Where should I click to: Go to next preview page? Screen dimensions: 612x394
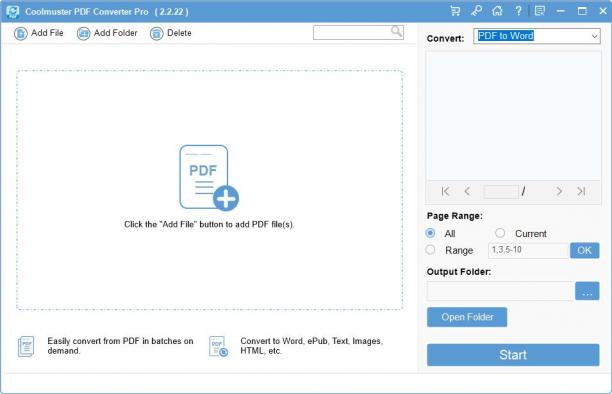(x=559, y=191)
